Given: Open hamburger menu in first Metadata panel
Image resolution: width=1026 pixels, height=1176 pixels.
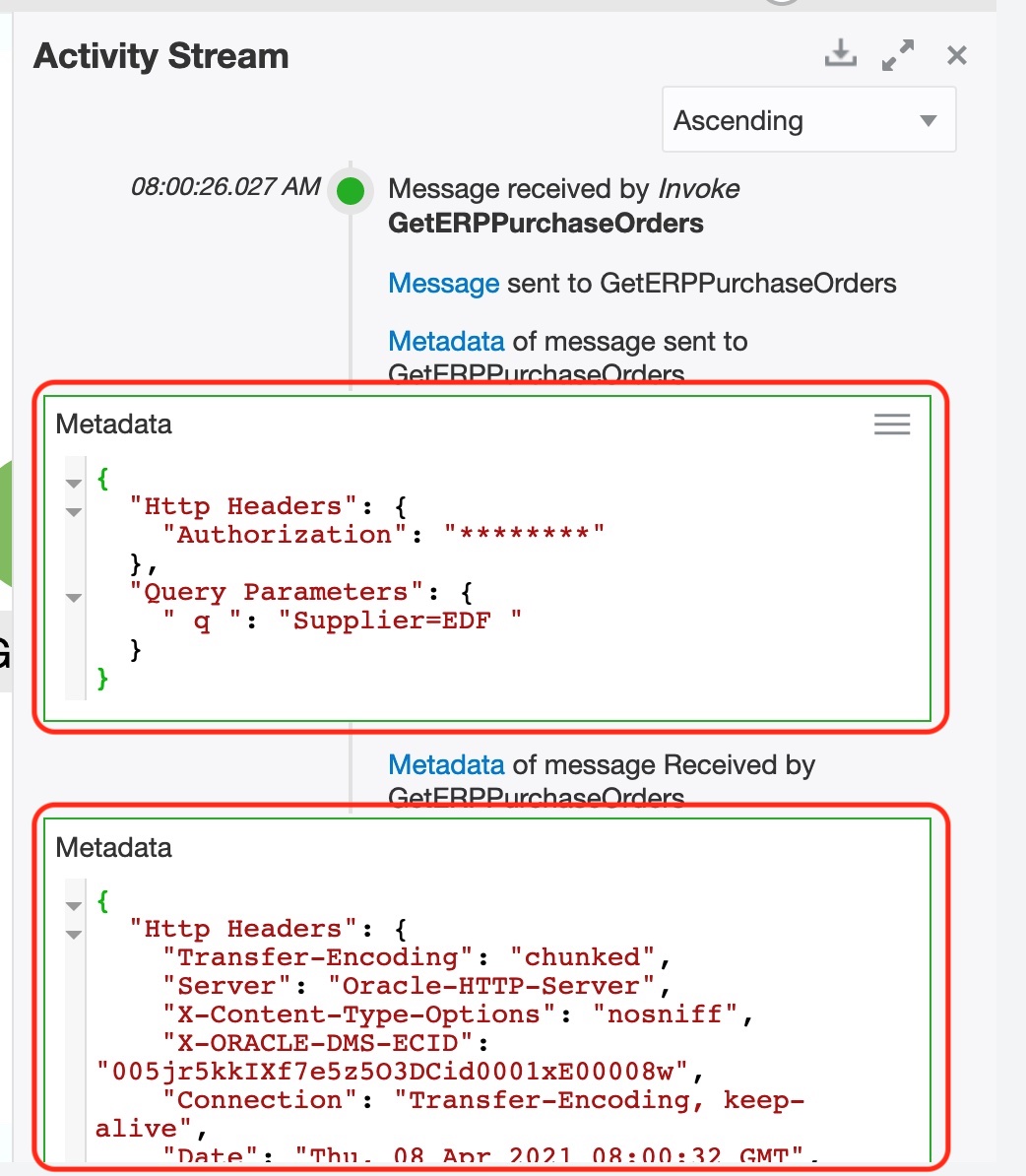Looking at the screenshot, I should [x=892, y=425].
